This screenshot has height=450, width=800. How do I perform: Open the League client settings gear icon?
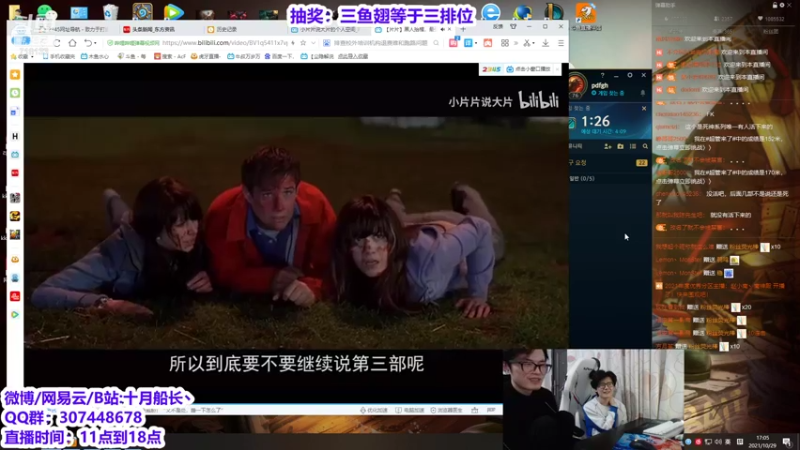630,75
